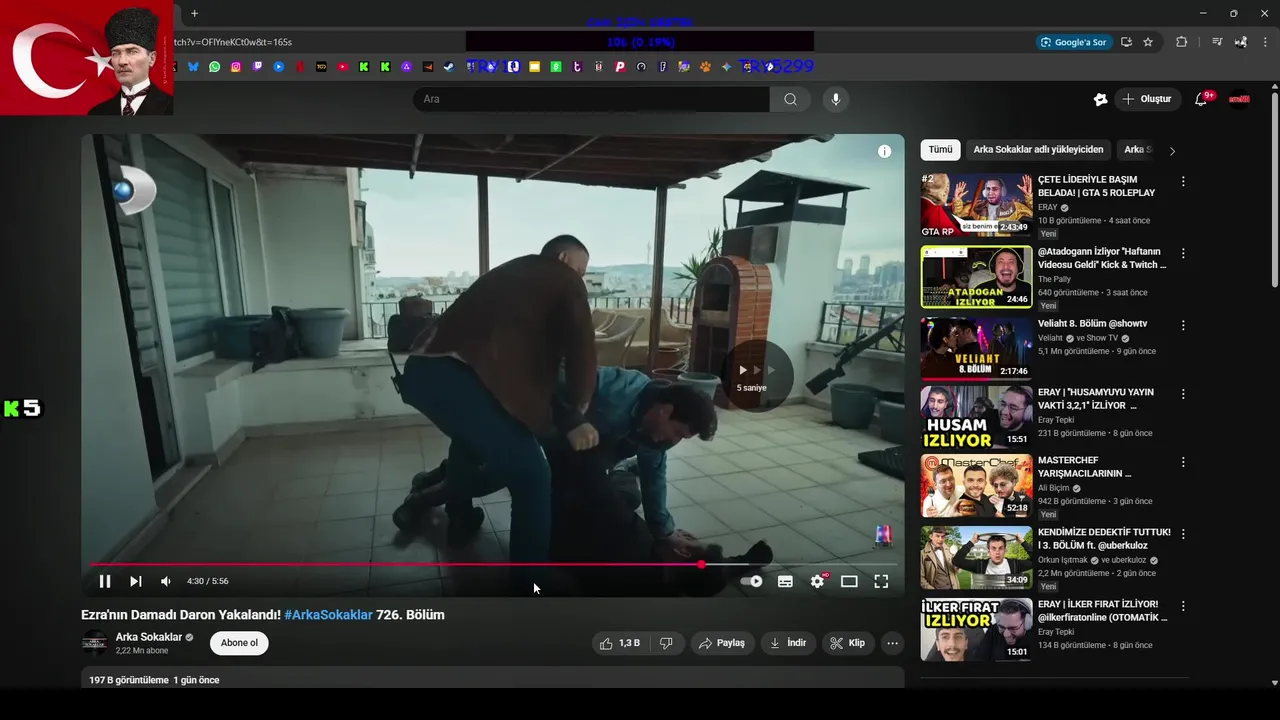
Task: Download the video with İndir
Action: point(788,643)
